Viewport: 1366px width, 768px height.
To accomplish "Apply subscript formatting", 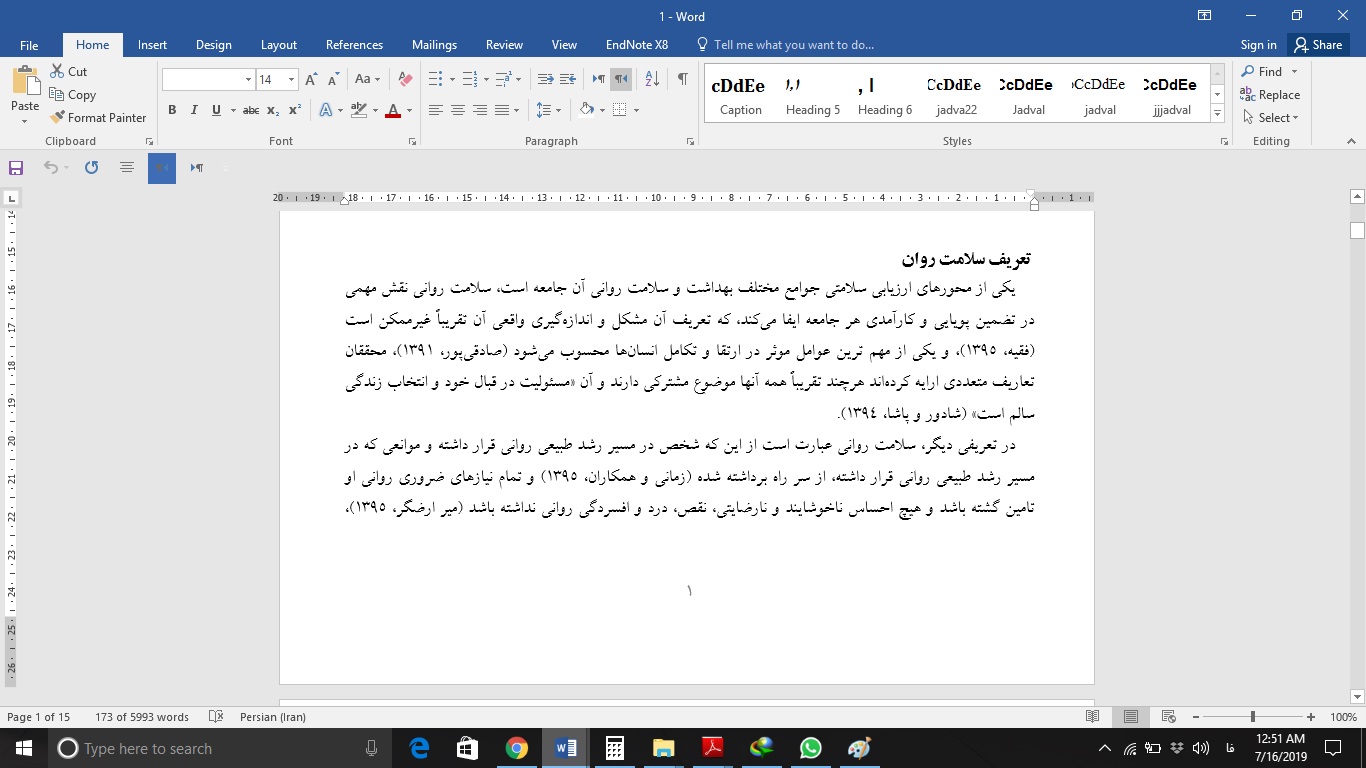I will click(x=272, y=110).
